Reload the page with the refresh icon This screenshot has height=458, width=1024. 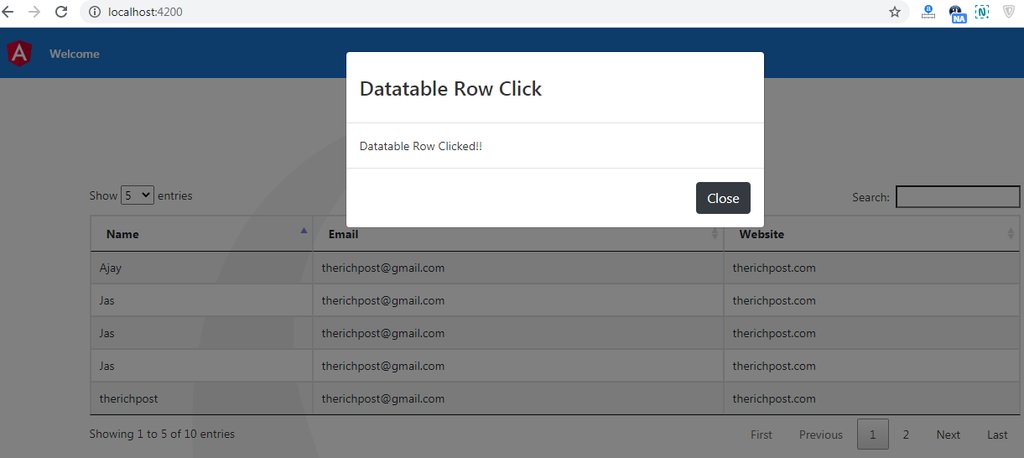pos(61,12)
